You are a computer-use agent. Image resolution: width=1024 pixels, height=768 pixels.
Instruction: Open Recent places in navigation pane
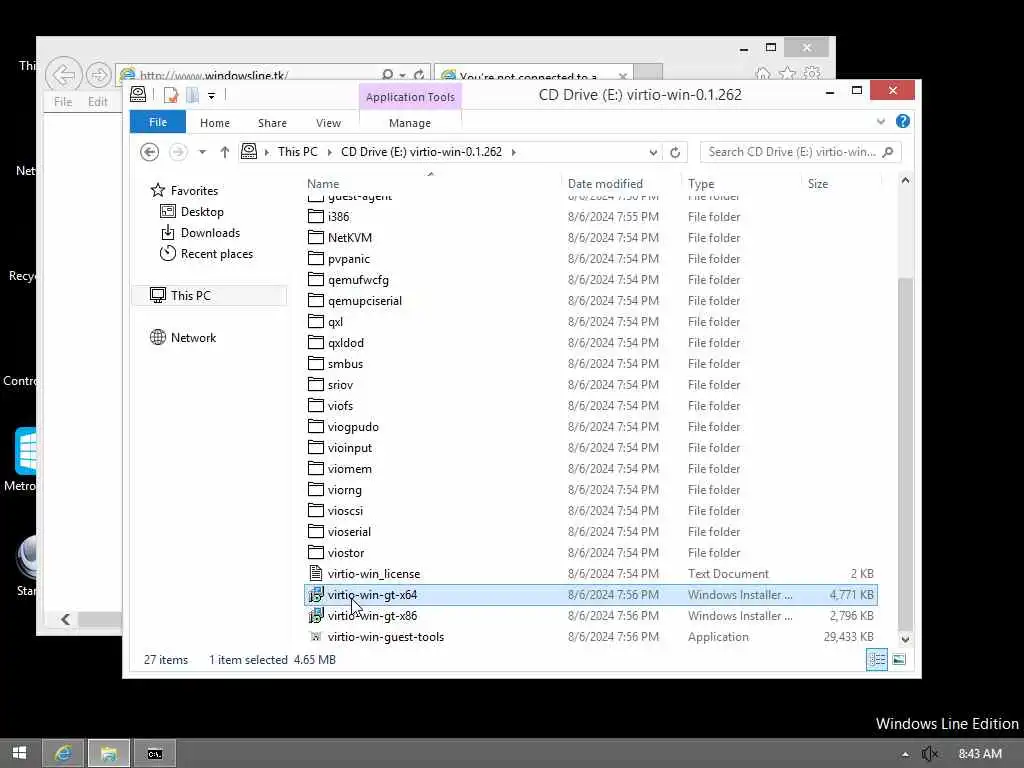(216, 253)
